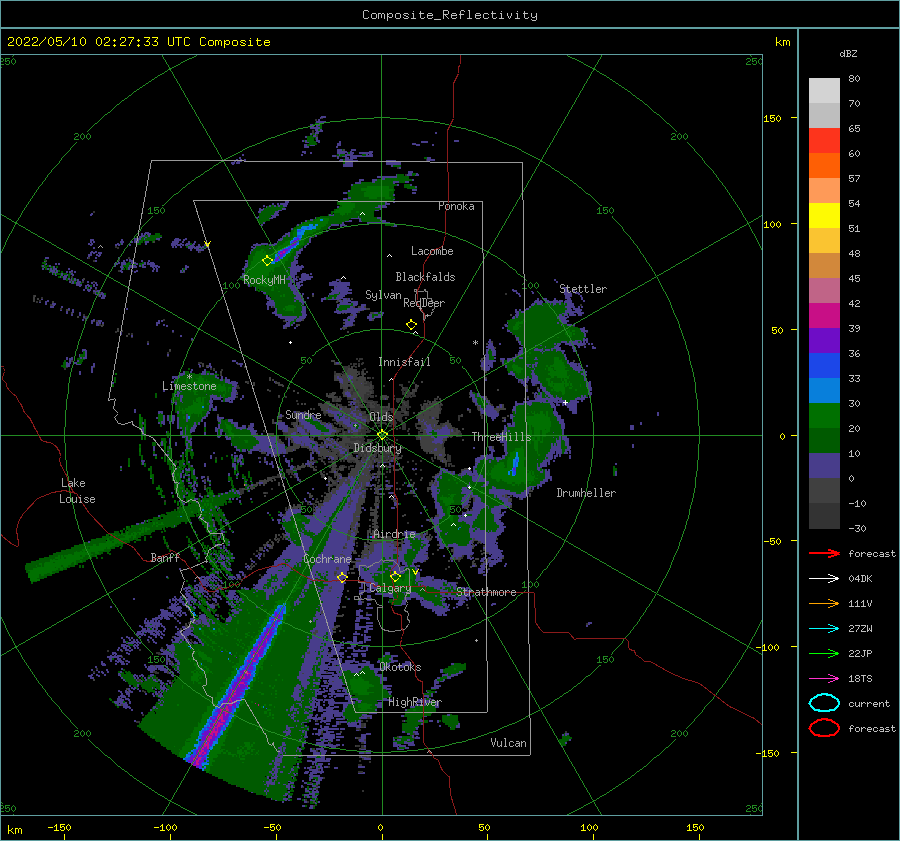
Task: Click the Blackfalds label
Action: [425, 277]
